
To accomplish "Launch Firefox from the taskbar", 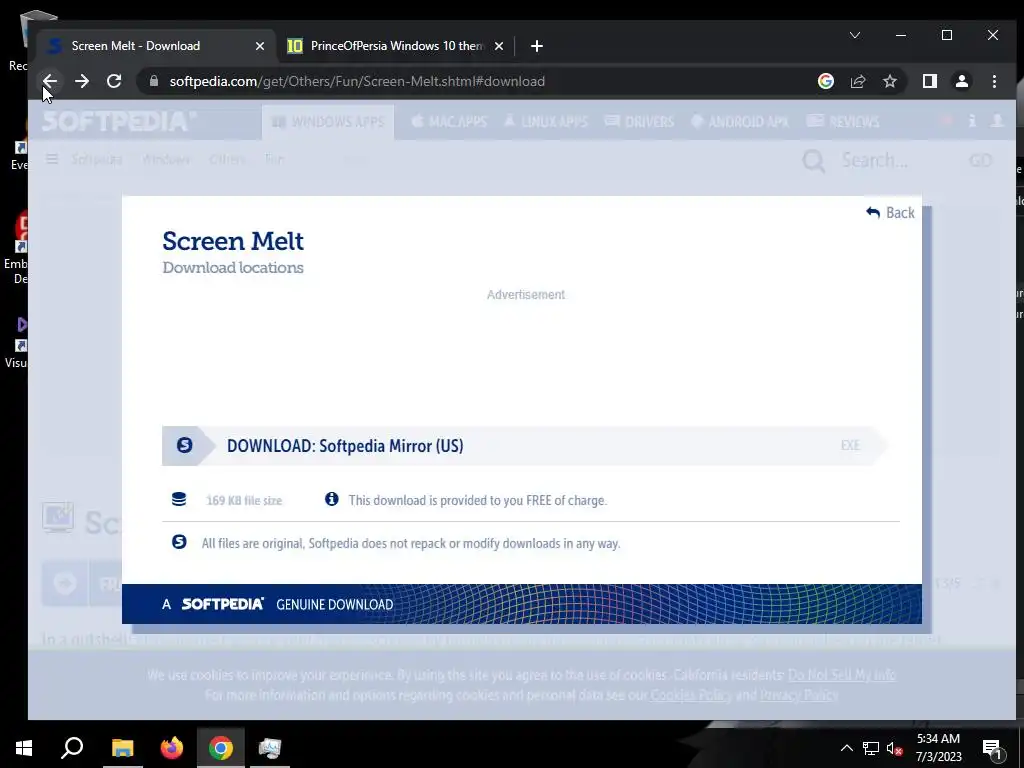I will click(172, 748).
